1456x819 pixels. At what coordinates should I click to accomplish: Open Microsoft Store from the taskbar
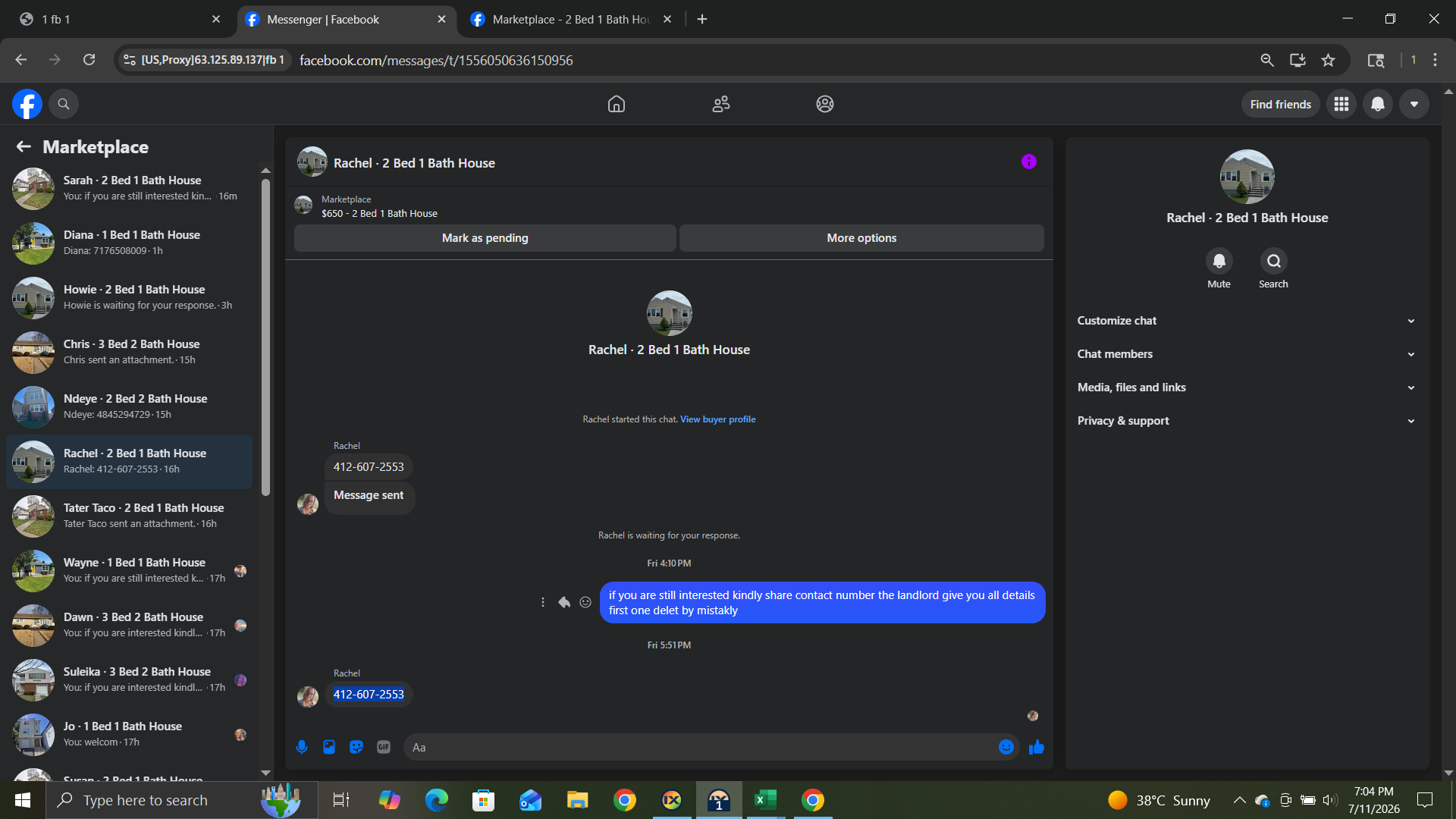(x=483, y=800)
